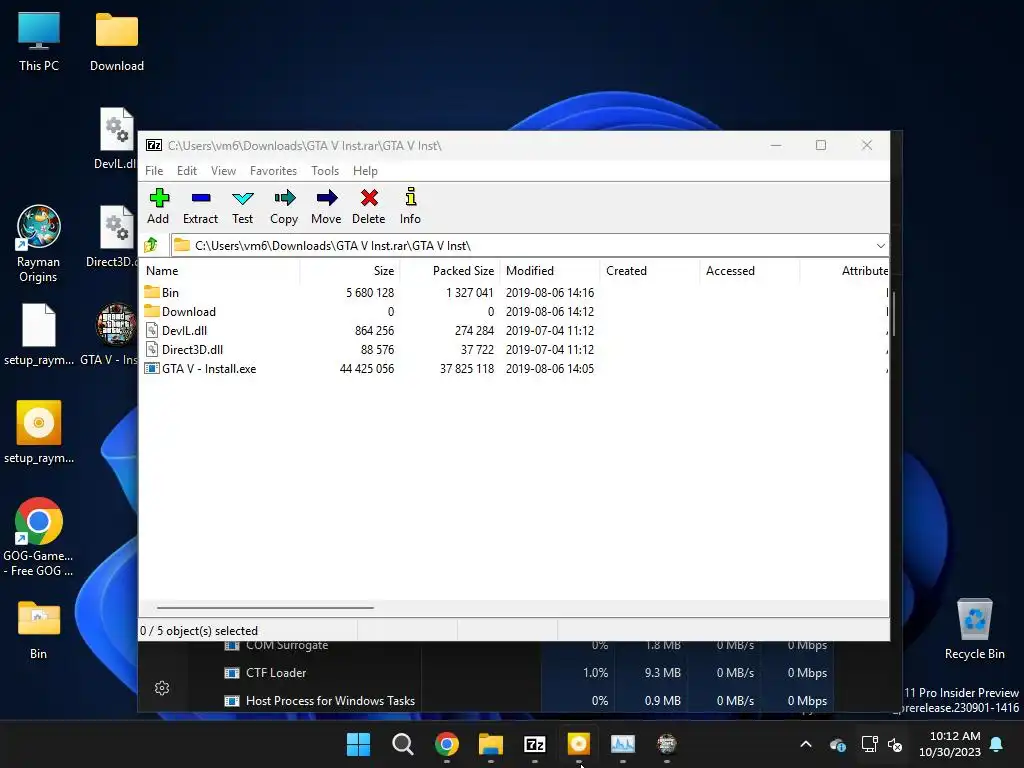Click the 7-Zip window title icon

click(154, 145)
